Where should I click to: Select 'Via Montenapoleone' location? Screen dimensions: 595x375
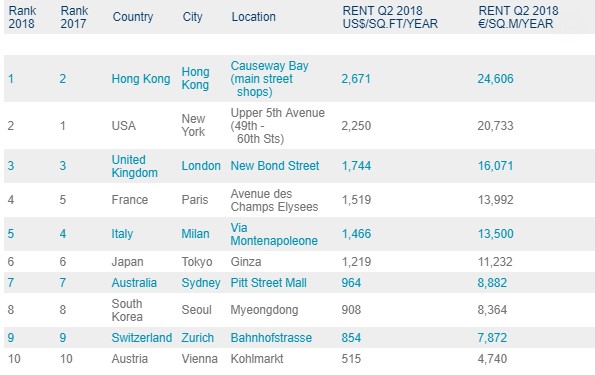pos(274,234)
